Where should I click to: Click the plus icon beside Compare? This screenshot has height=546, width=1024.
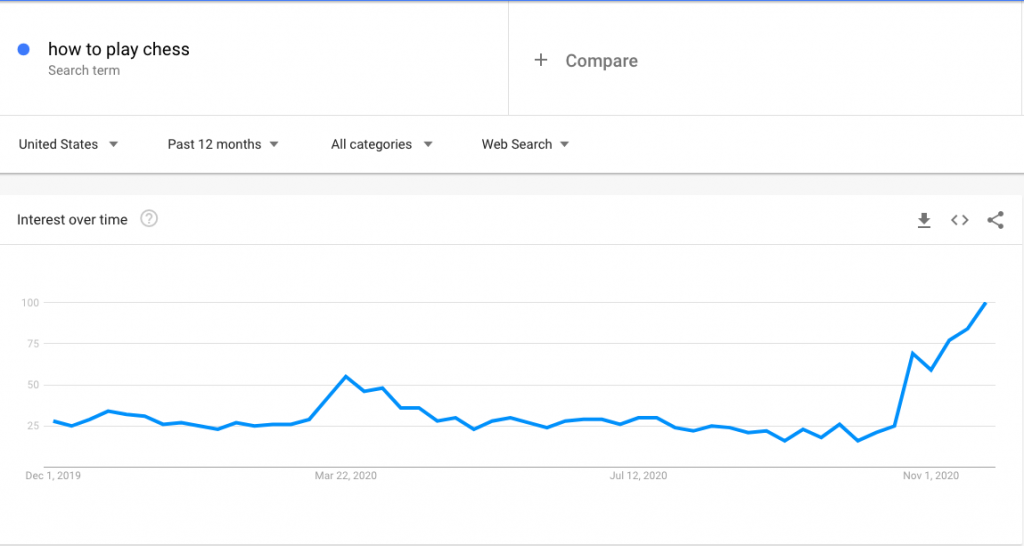540,60
